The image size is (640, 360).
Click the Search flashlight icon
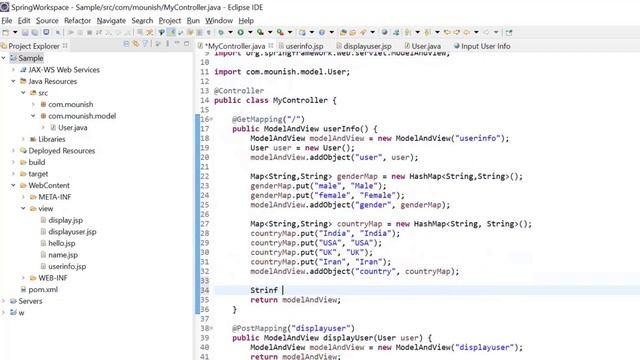[x=363, y=32]
